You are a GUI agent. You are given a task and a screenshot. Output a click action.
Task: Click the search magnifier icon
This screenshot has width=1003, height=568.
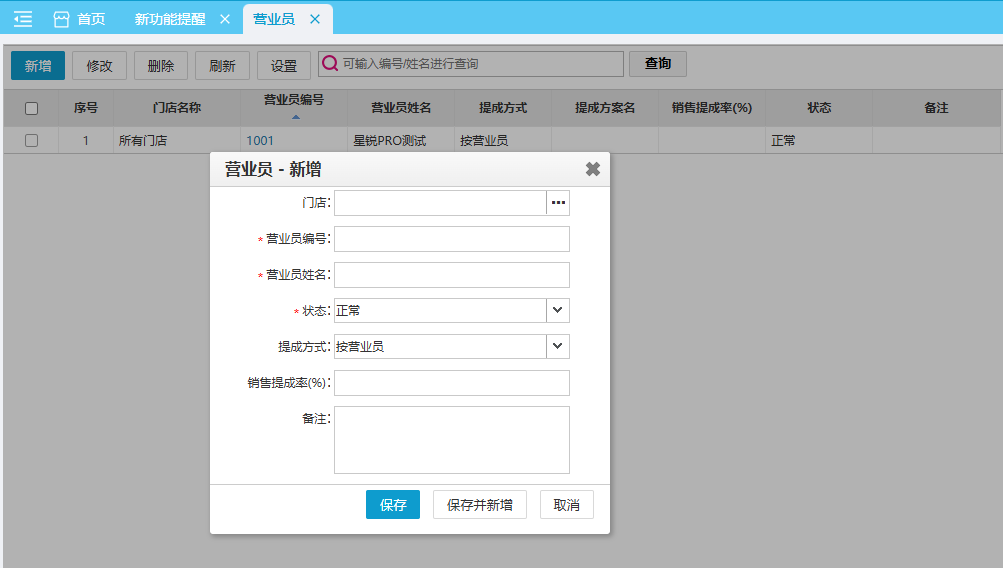click(329, 64)
